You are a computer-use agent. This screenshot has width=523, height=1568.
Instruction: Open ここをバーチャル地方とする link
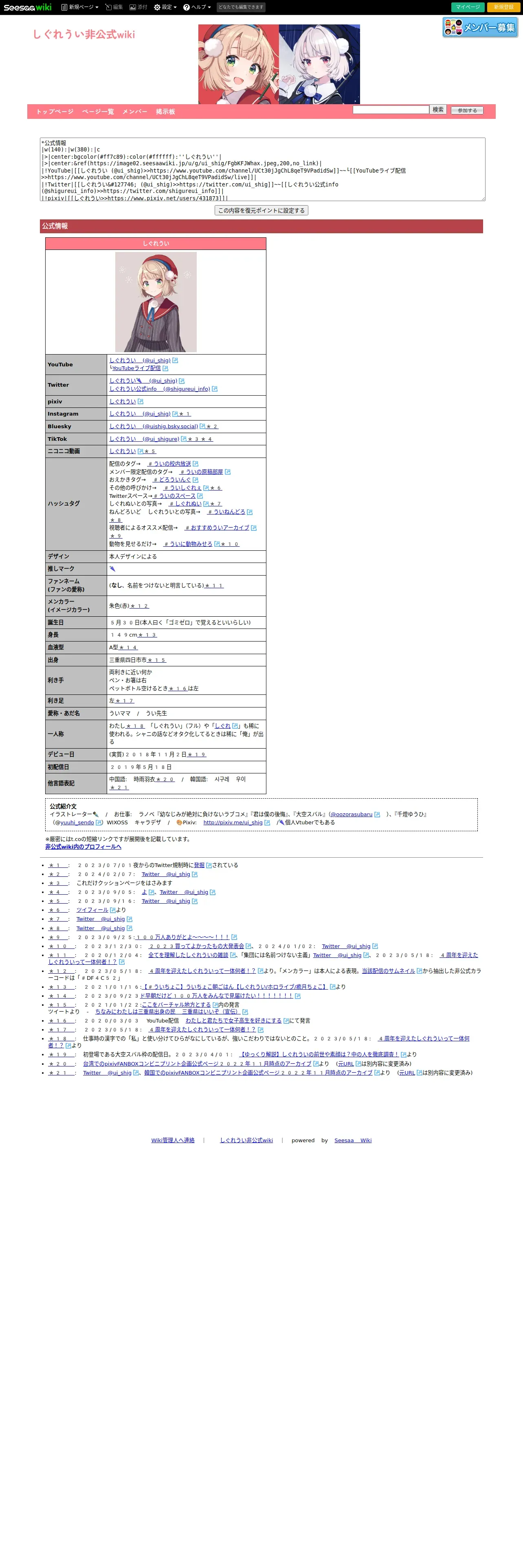click(176, 1004)
